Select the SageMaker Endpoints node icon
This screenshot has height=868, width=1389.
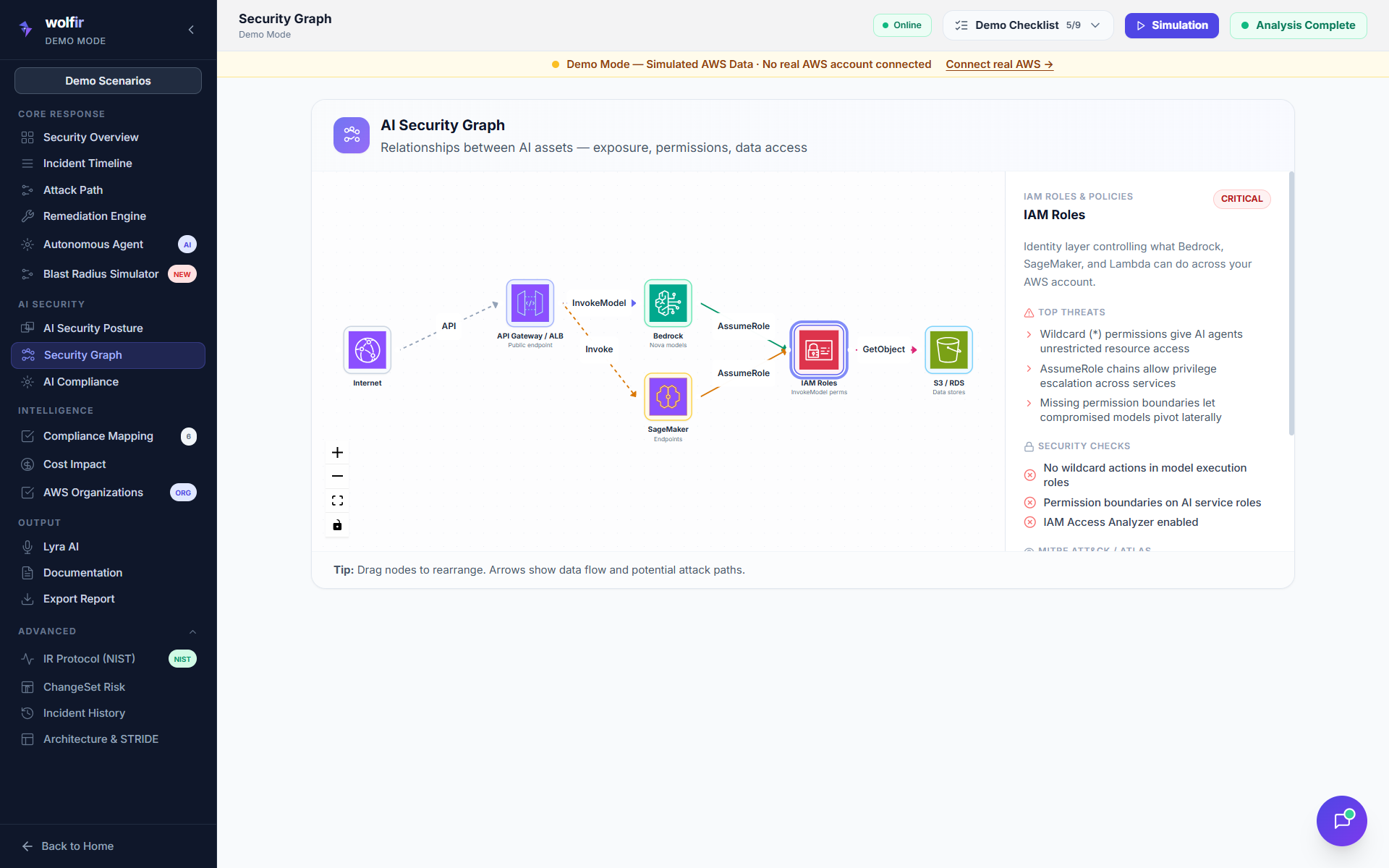[668, 396]
